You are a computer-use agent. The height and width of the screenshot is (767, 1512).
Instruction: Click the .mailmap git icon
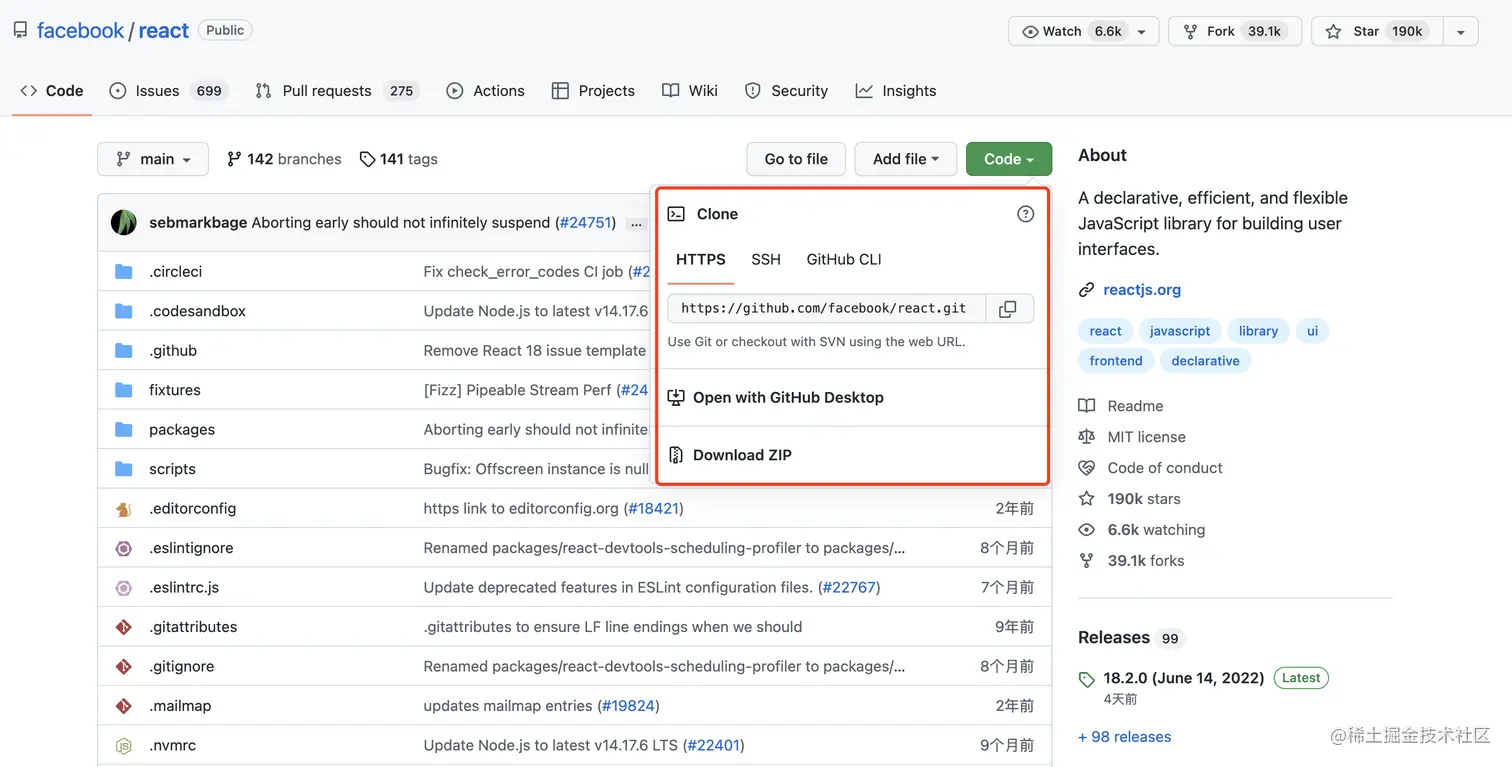point(124,706)
